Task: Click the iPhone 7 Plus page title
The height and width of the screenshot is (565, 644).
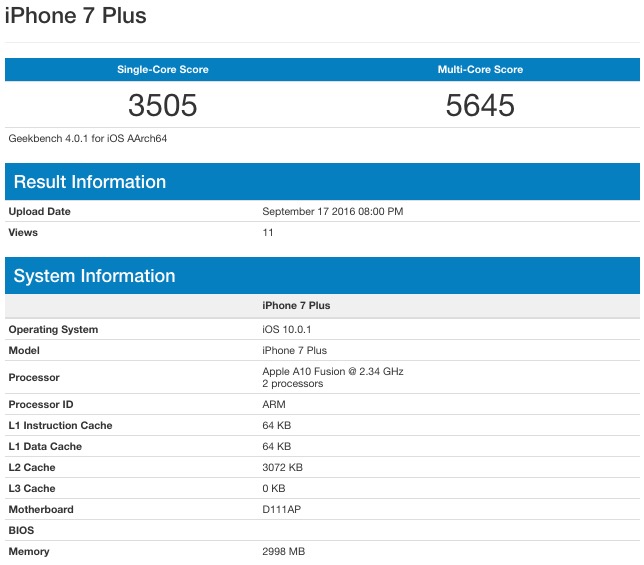Action: tap(76, 16)
